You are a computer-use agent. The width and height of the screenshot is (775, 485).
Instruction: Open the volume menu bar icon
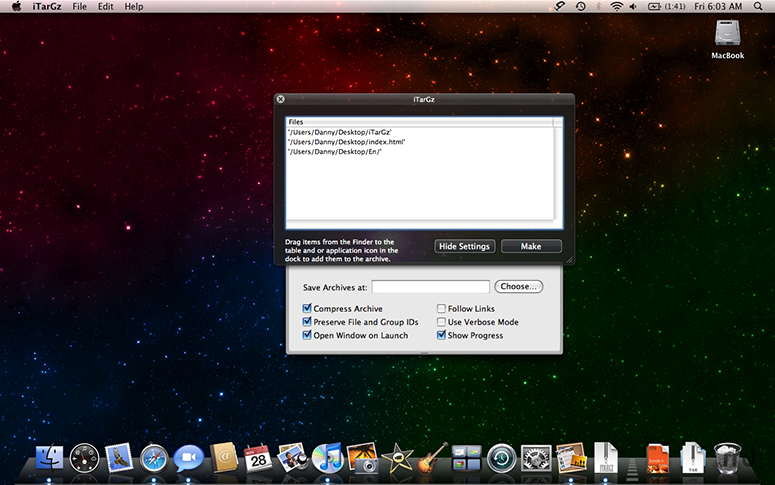click(633, 6)
